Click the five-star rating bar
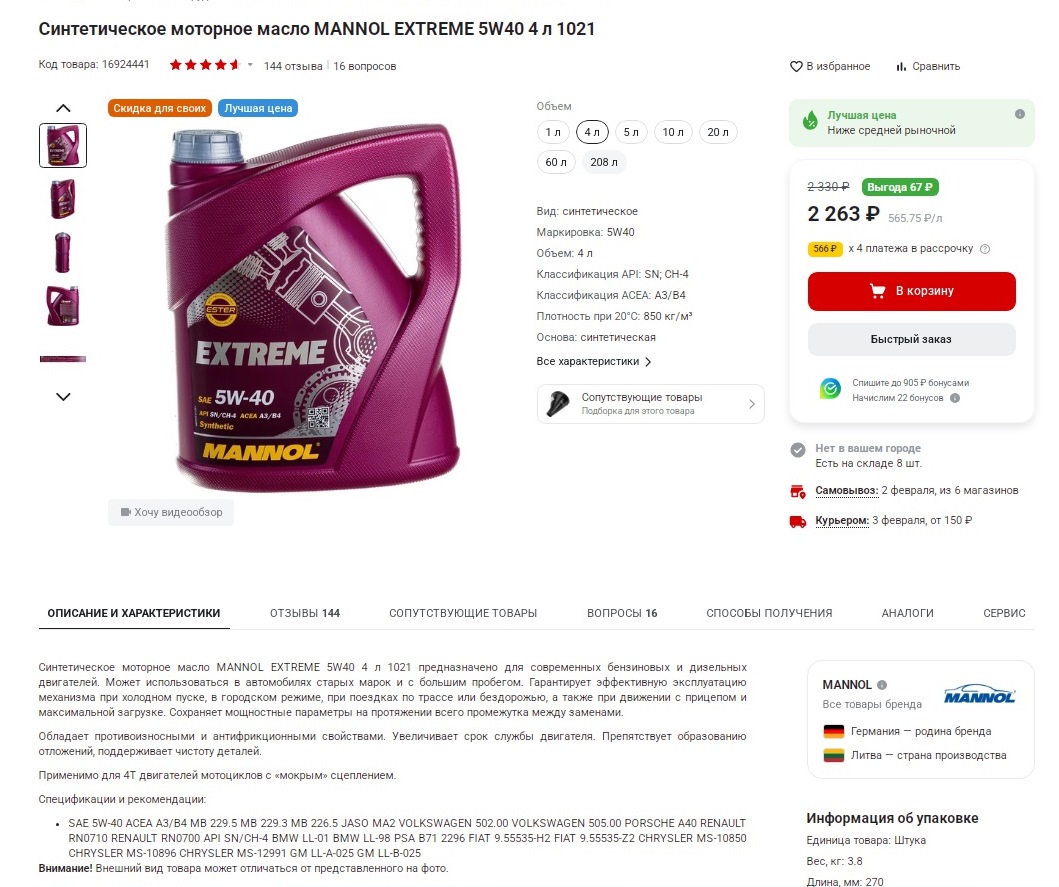The image size is (1059, 887). point(205,65)
